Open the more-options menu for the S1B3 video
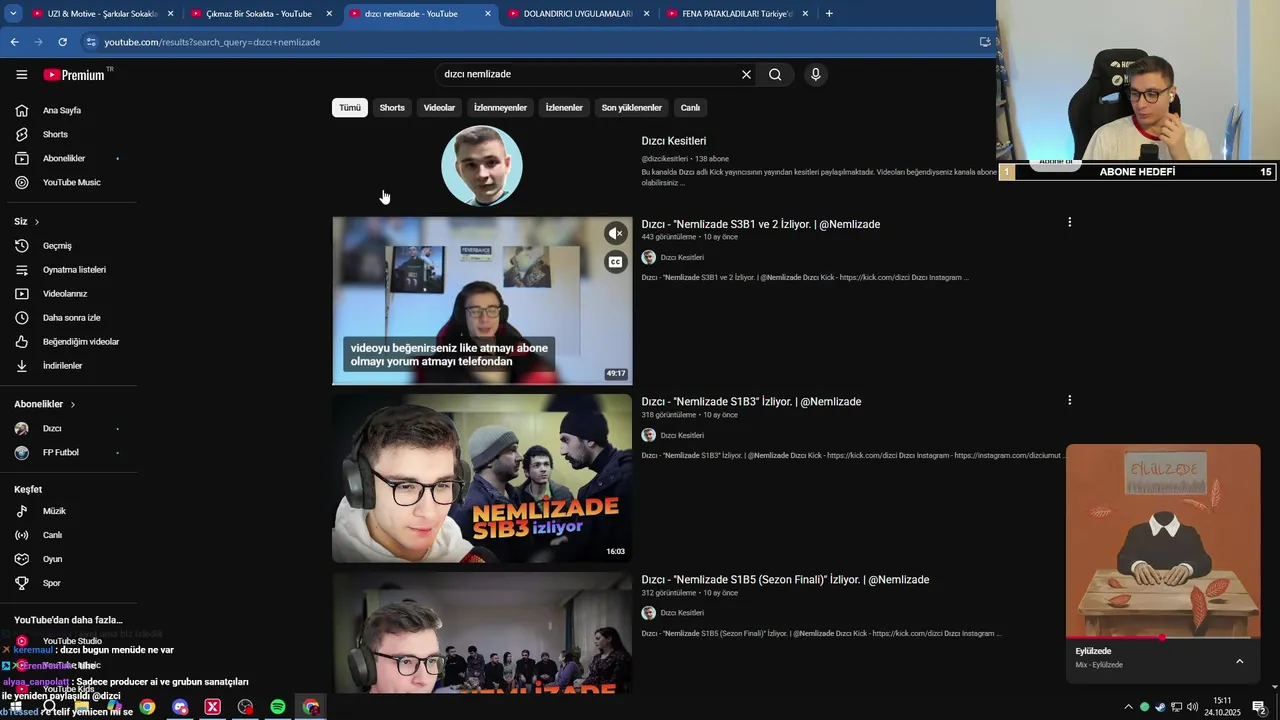 point(1069,400)
